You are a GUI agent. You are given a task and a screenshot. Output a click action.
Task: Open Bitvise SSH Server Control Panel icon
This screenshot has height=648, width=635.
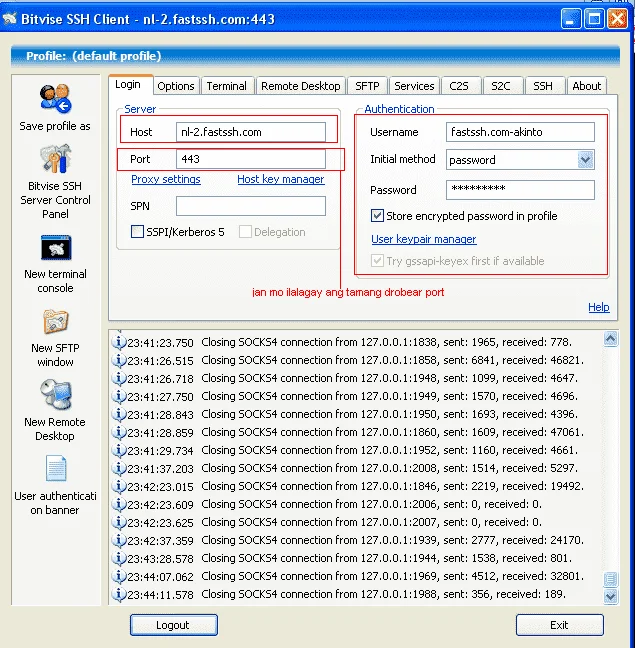(x=55, y=159)
